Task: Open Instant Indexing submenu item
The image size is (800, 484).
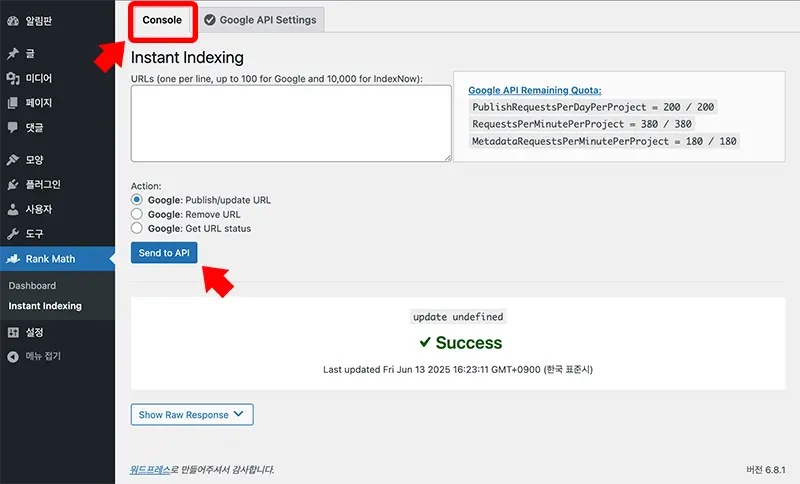Action: (x=45, y=305)
